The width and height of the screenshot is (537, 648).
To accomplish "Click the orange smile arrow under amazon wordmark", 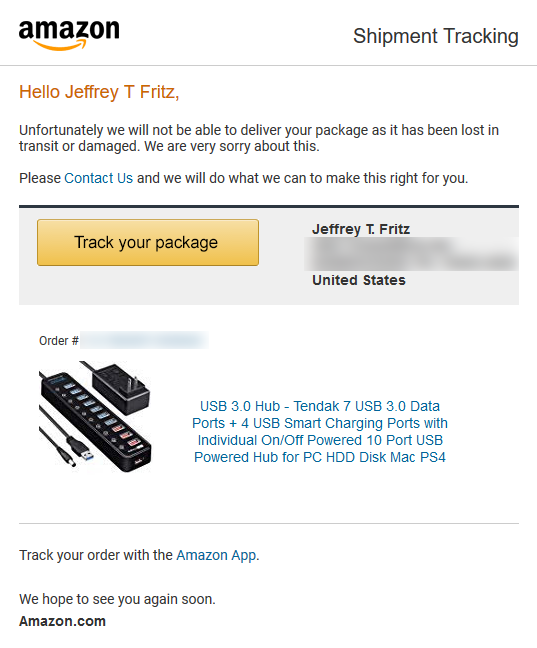I will pyautogui.click(x=59, y=45).
